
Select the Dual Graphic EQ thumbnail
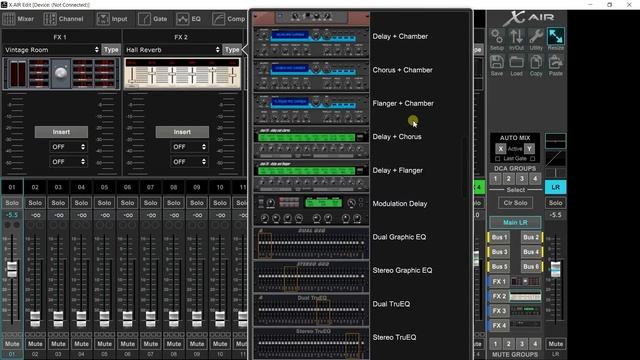(x=311, y=243)
